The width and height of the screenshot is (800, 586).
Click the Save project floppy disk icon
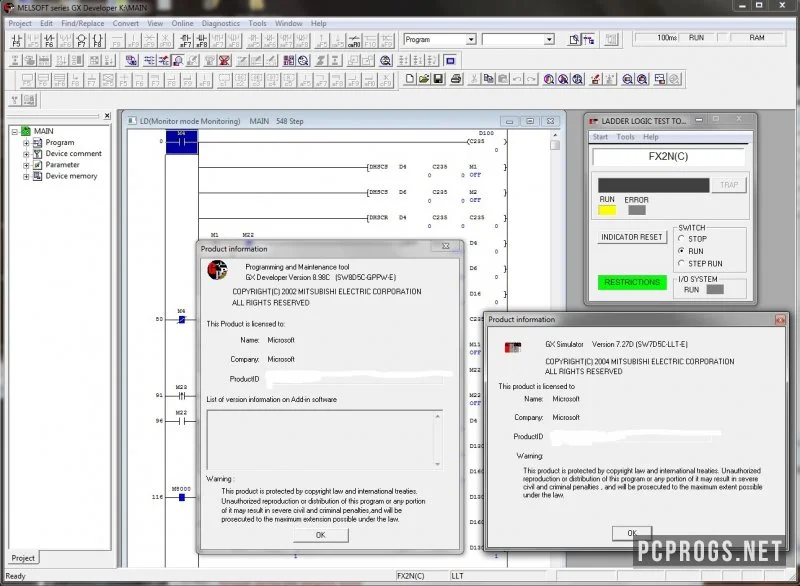click(438, 79)
